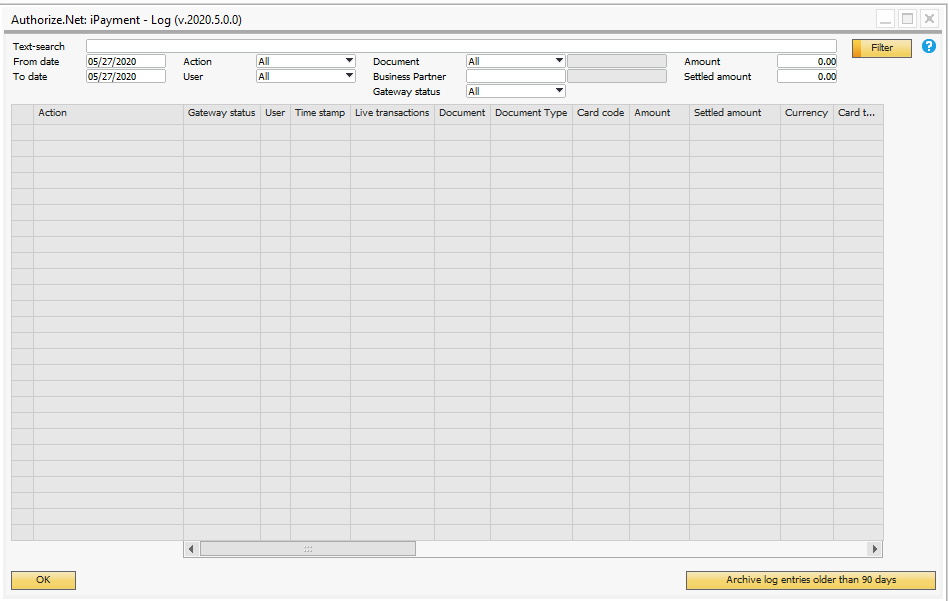Click the OK button
This screenshot has width=949, height=601.
44,580
